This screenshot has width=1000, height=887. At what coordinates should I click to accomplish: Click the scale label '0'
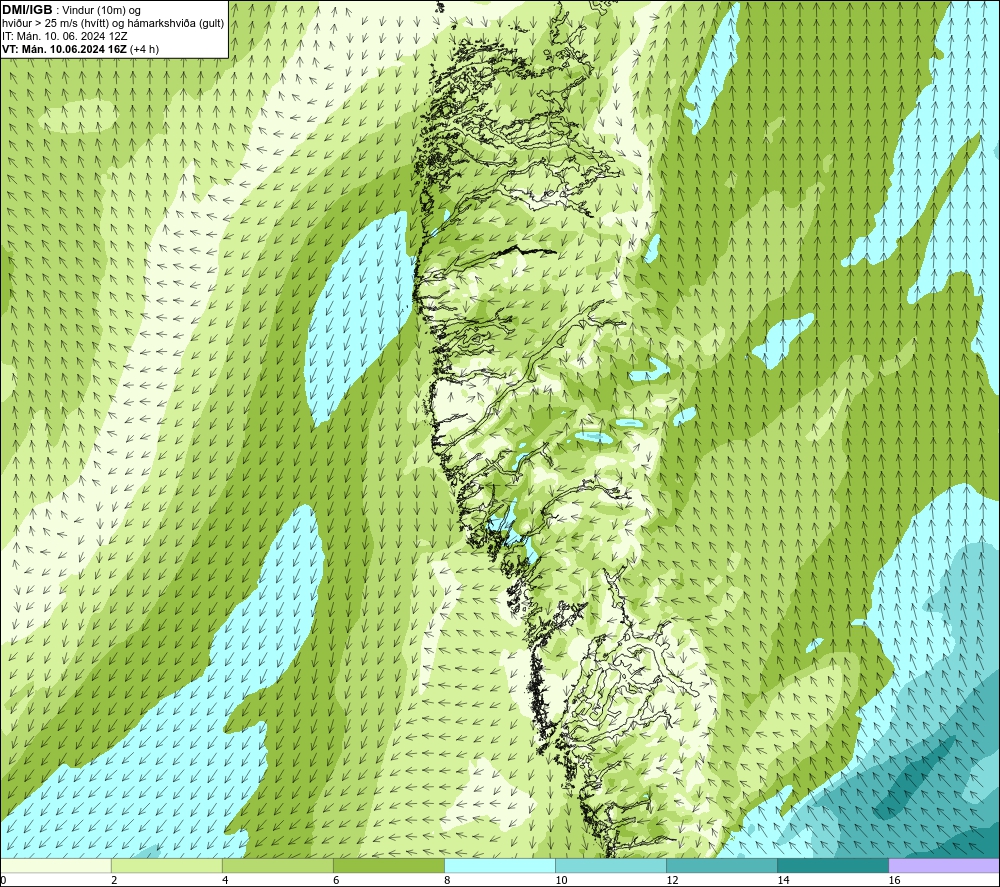pos(3,881)
